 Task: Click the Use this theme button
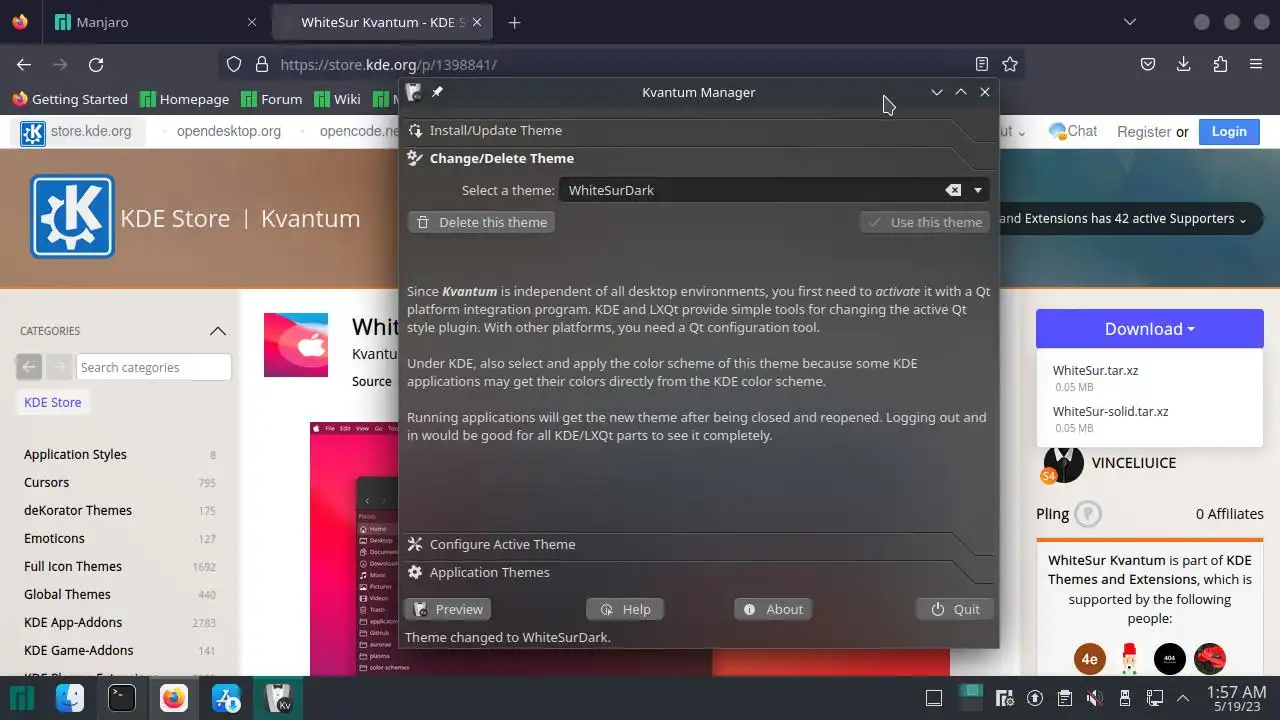click(x=925, y=222)
